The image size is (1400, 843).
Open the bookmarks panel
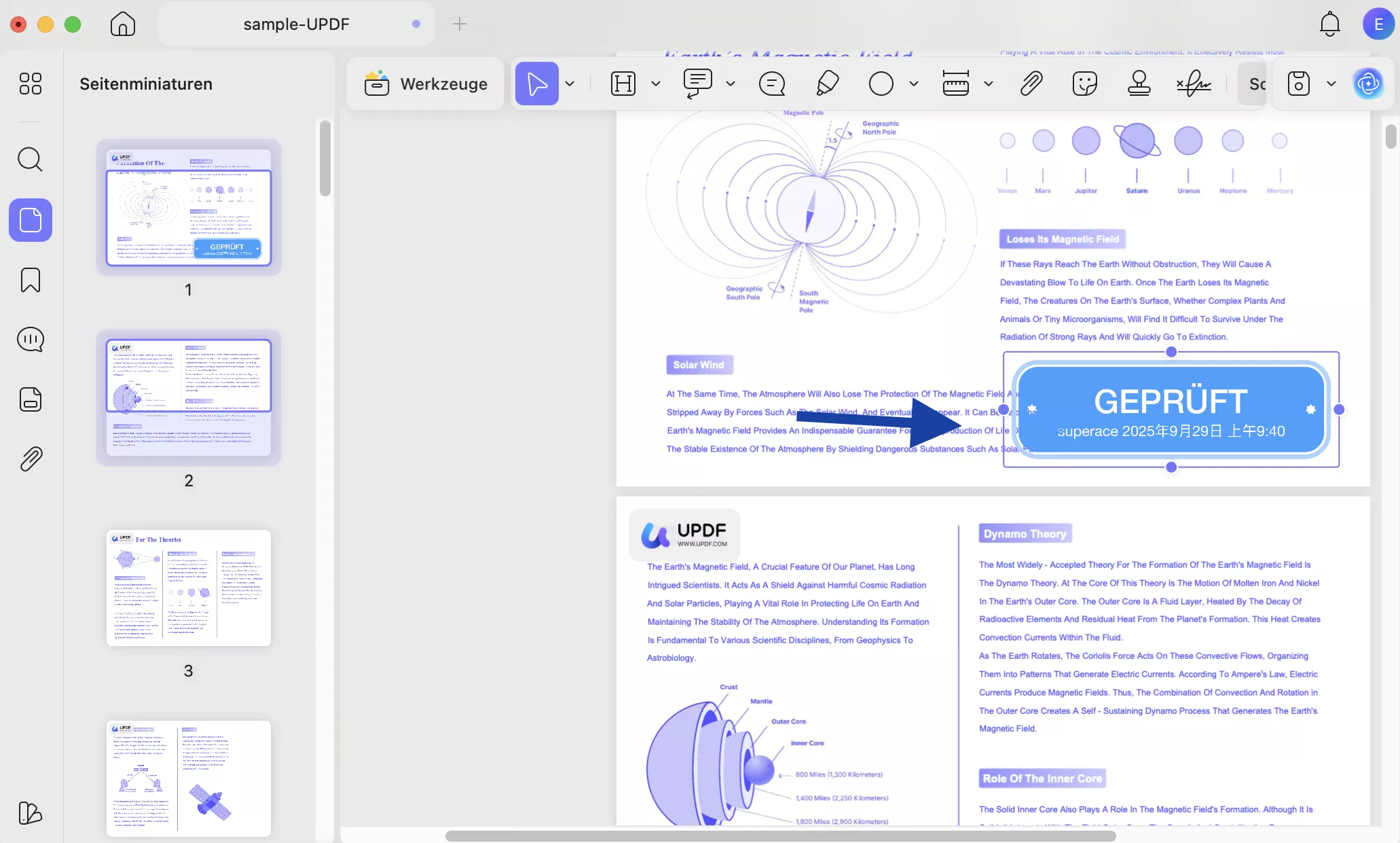click(30, 280)
